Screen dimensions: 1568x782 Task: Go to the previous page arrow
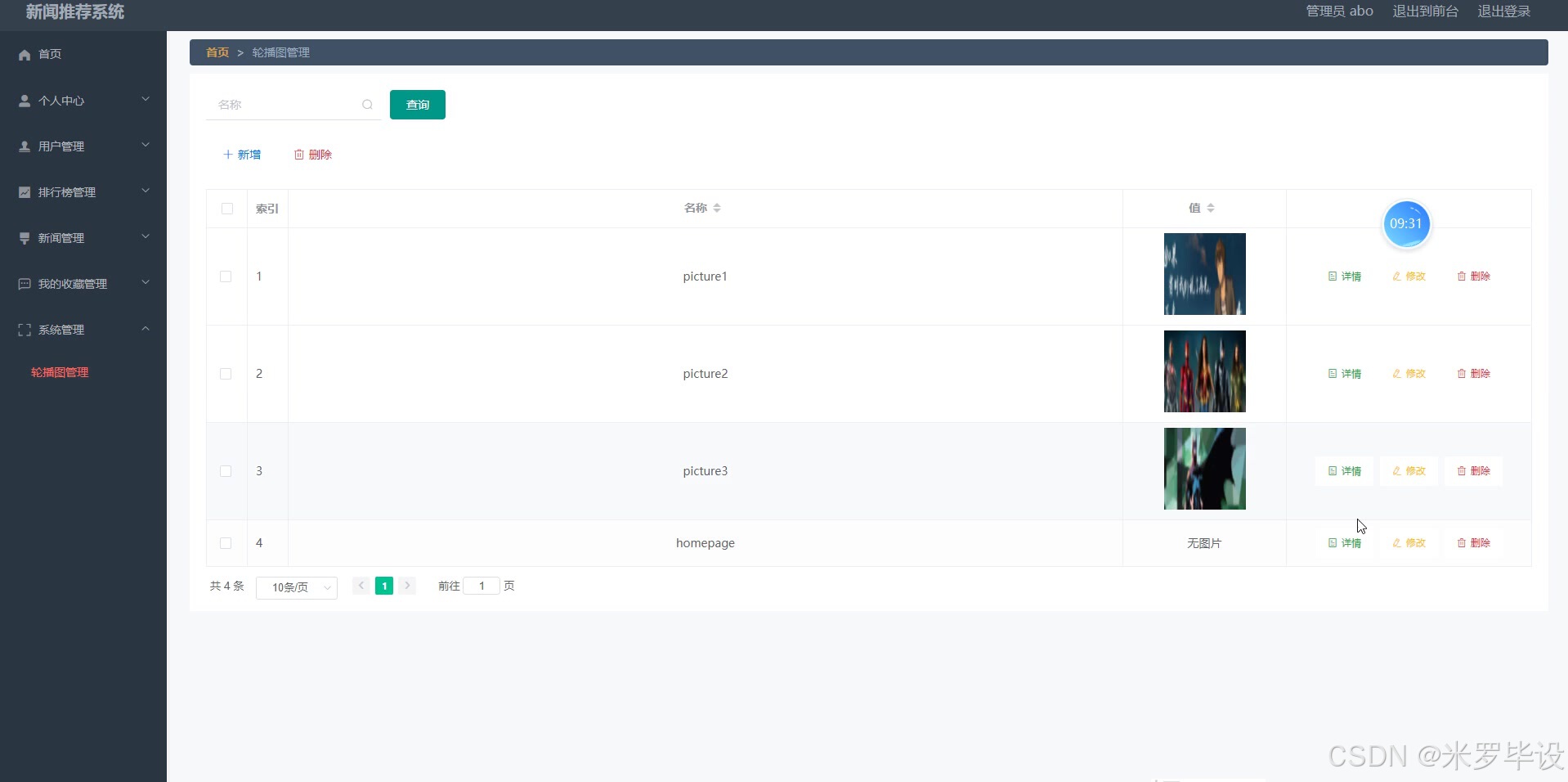[361, 586]
